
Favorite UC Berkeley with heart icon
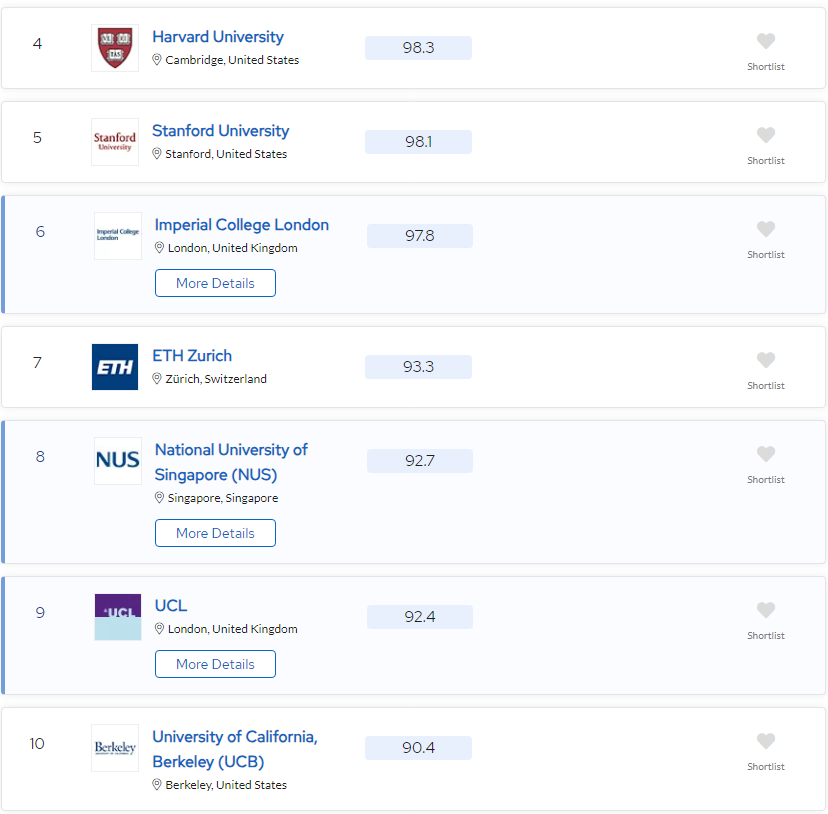click(x=765, y=741)
